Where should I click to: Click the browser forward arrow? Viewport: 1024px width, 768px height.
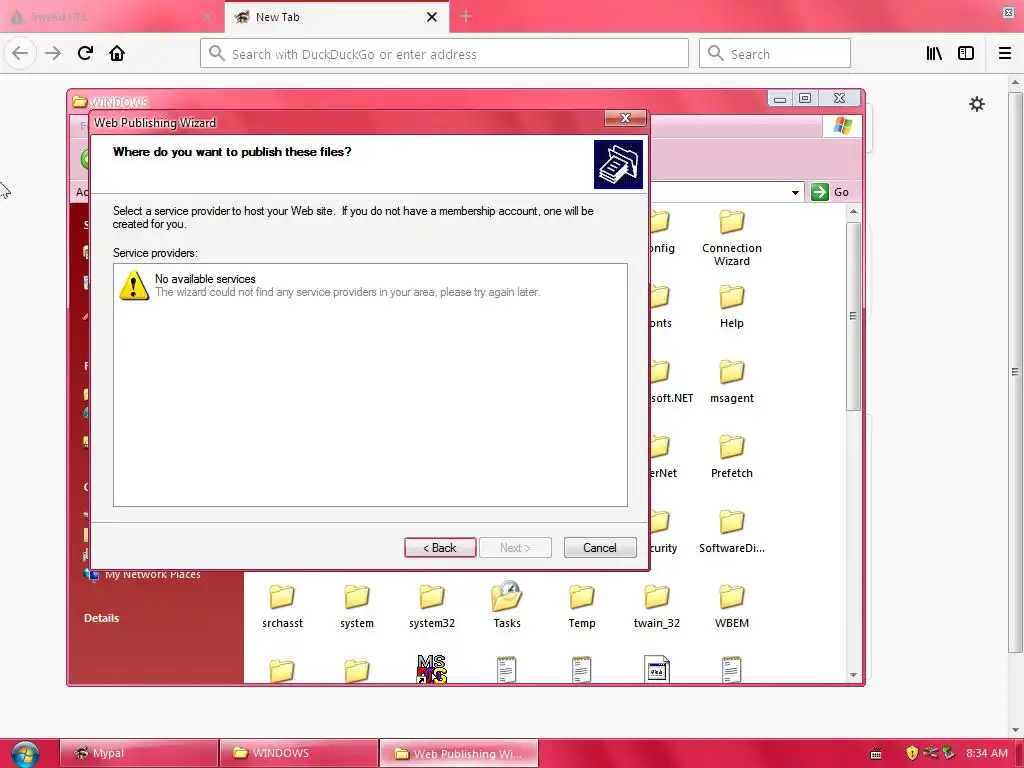click(53, 53)
